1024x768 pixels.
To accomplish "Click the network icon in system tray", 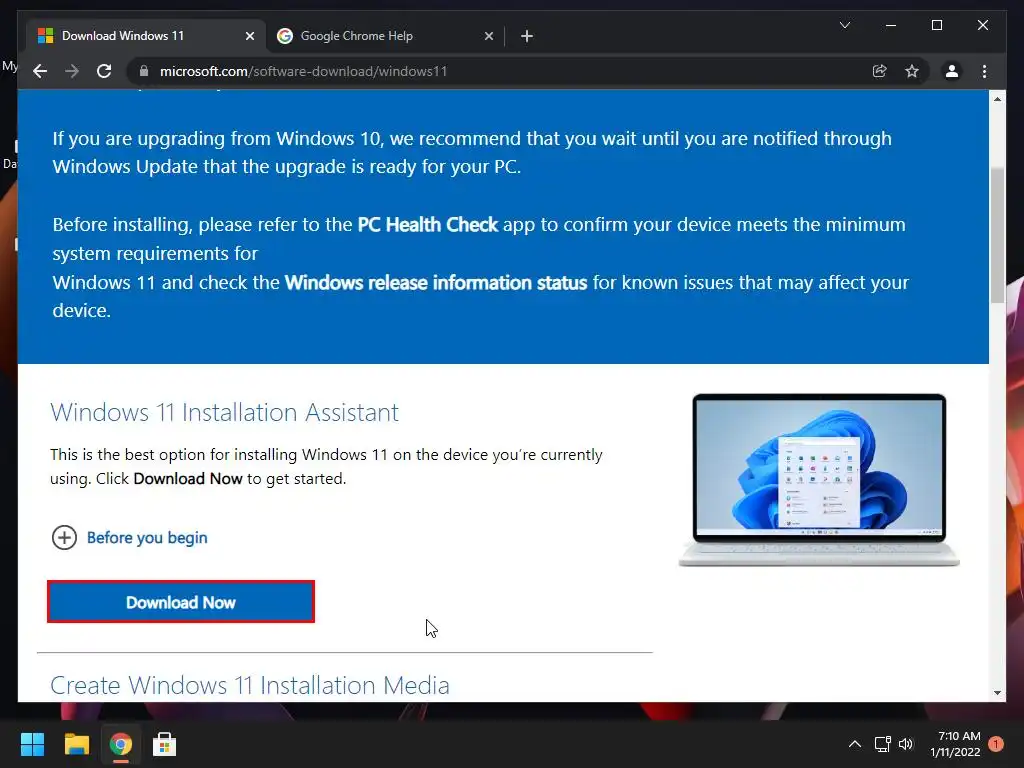I will coord(882,744).
